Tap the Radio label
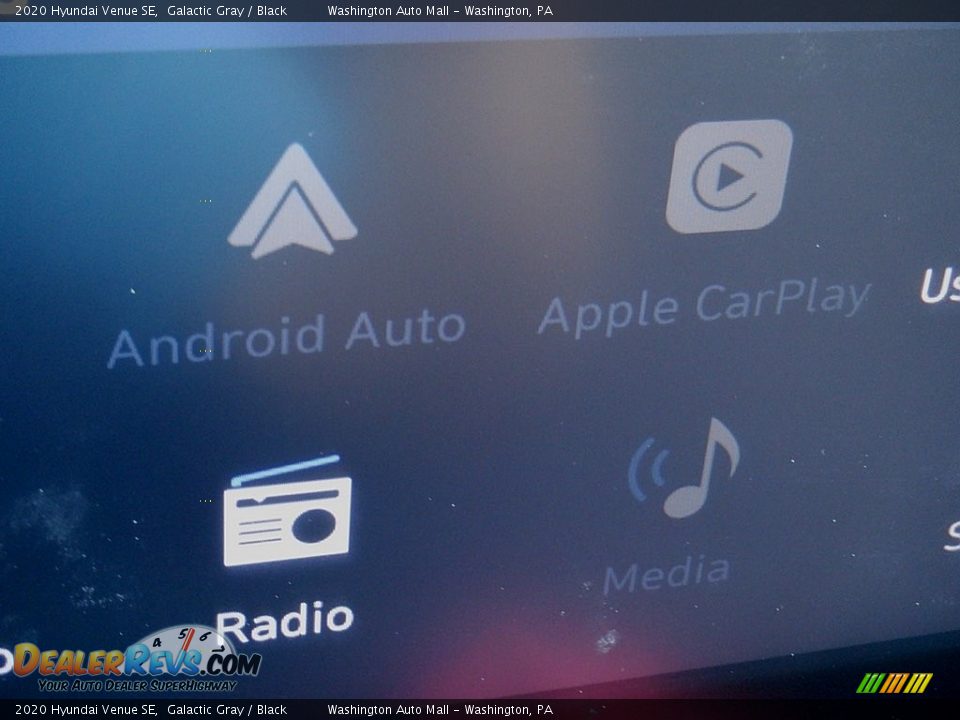This screenshot has width=960, height=720. point(285,621)
